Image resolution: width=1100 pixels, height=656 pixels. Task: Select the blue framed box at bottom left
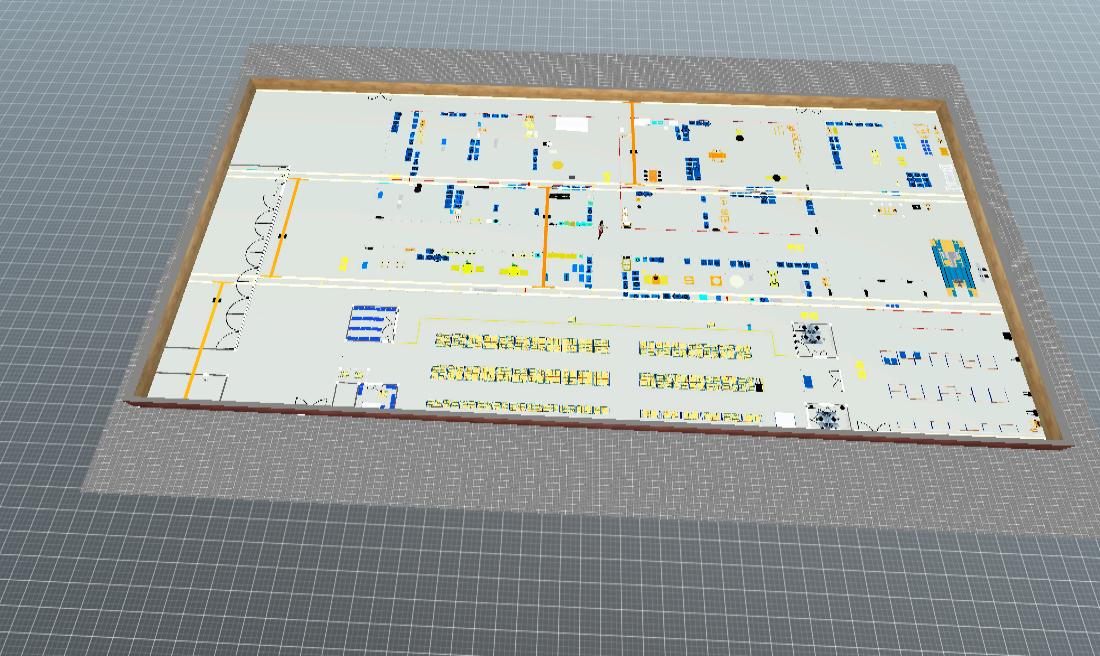(375, 397)
